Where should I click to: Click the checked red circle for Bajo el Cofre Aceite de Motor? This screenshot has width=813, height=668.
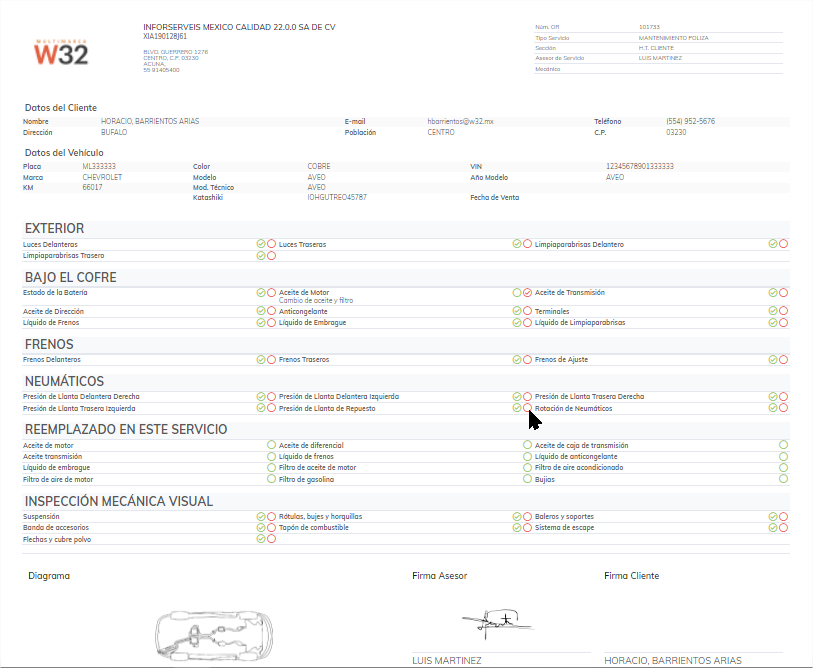(x=527, y=293)
